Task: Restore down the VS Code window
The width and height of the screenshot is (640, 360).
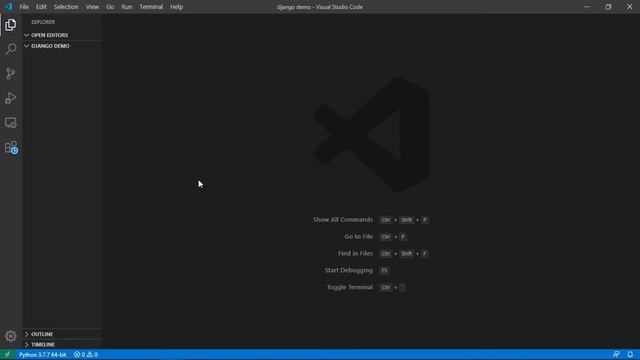Action: point(608,7)
